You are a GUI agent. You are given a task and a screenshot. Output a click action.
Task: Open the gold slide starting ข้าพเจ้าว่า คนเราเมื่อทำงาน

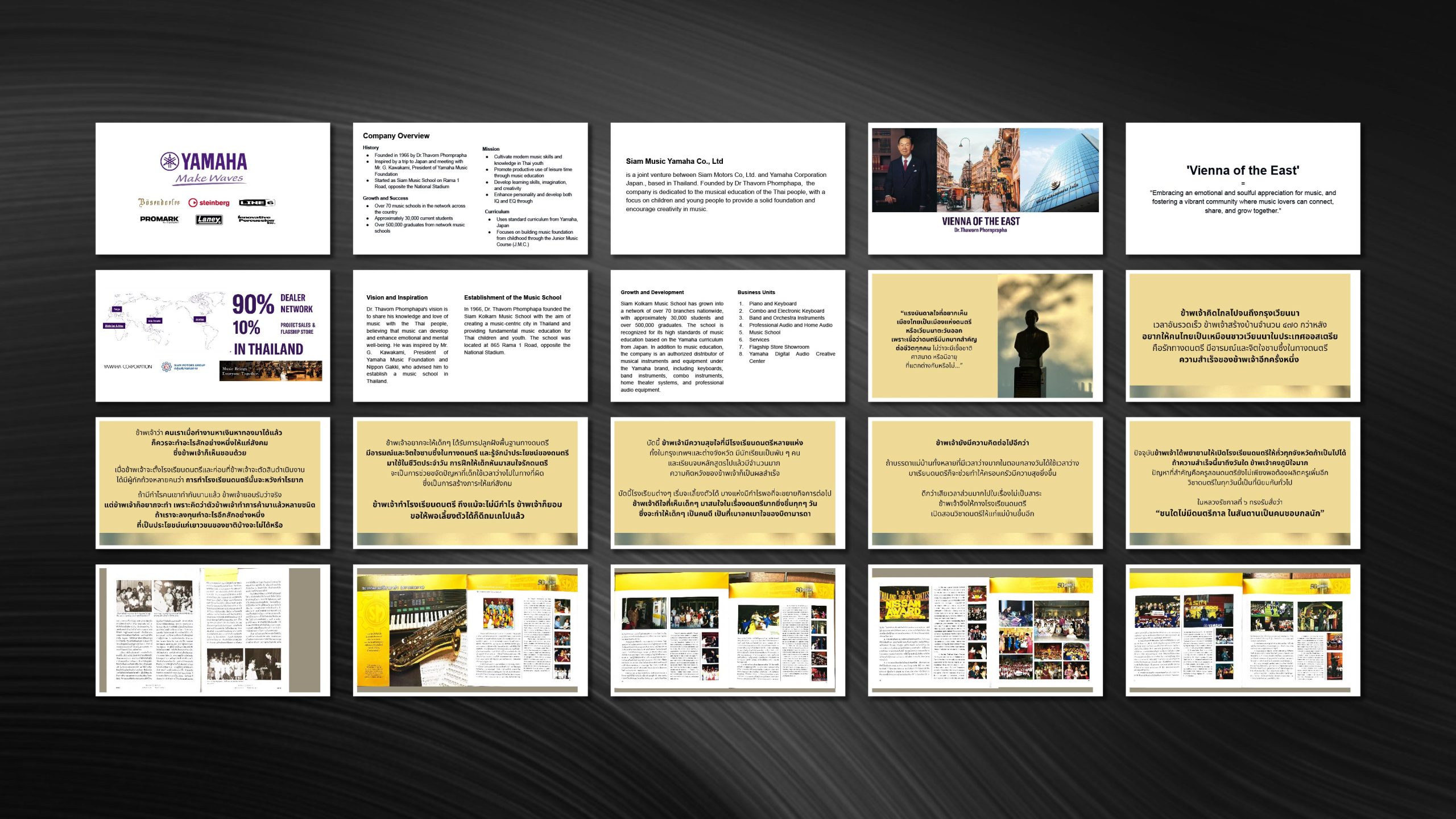click(213, 483)
